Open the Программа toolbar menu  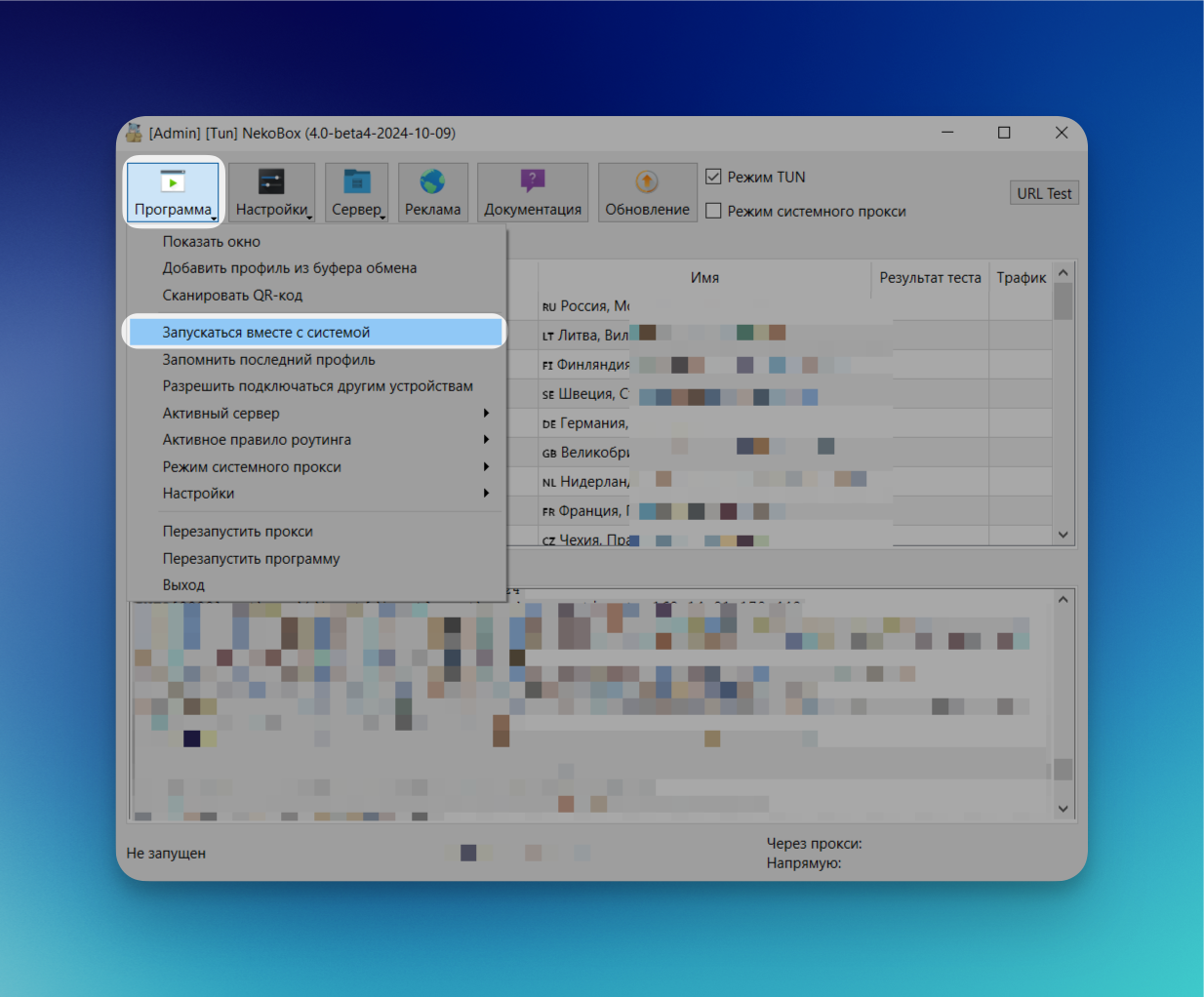[174, 192]
